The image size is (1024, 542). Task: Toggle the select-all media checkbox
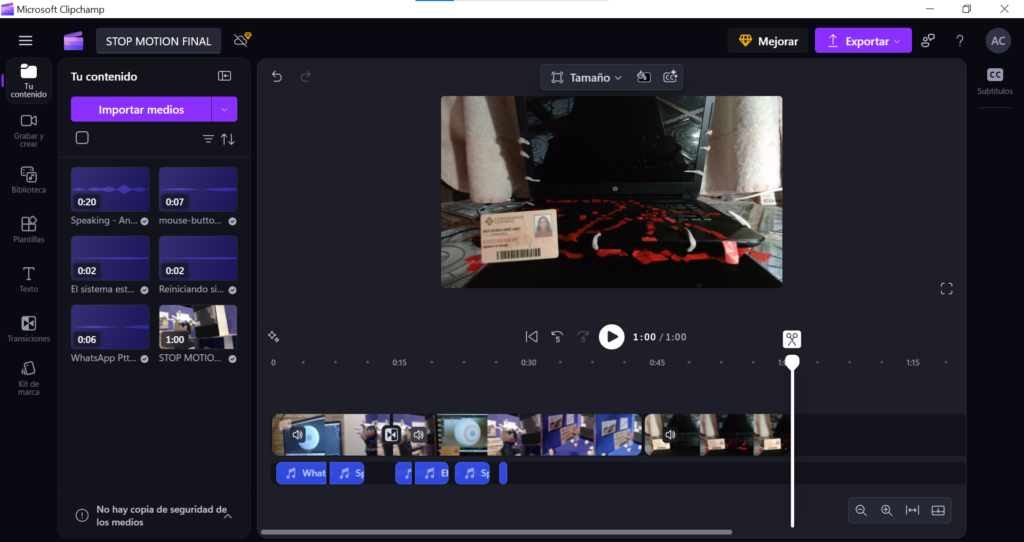(82, 138)
